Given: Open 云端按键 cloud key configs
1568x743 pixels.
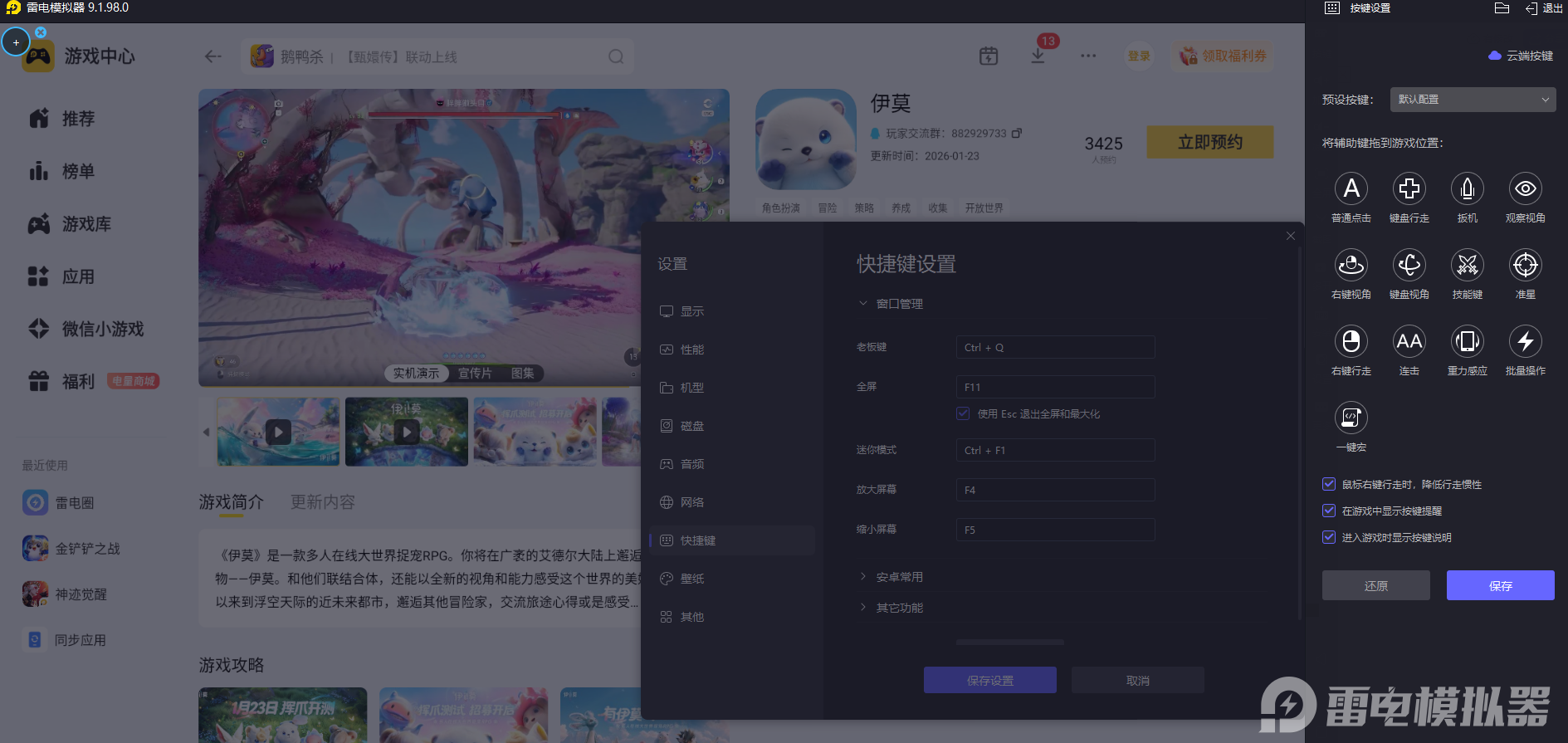Looking at the screenshot, I should pos(1521,56).
